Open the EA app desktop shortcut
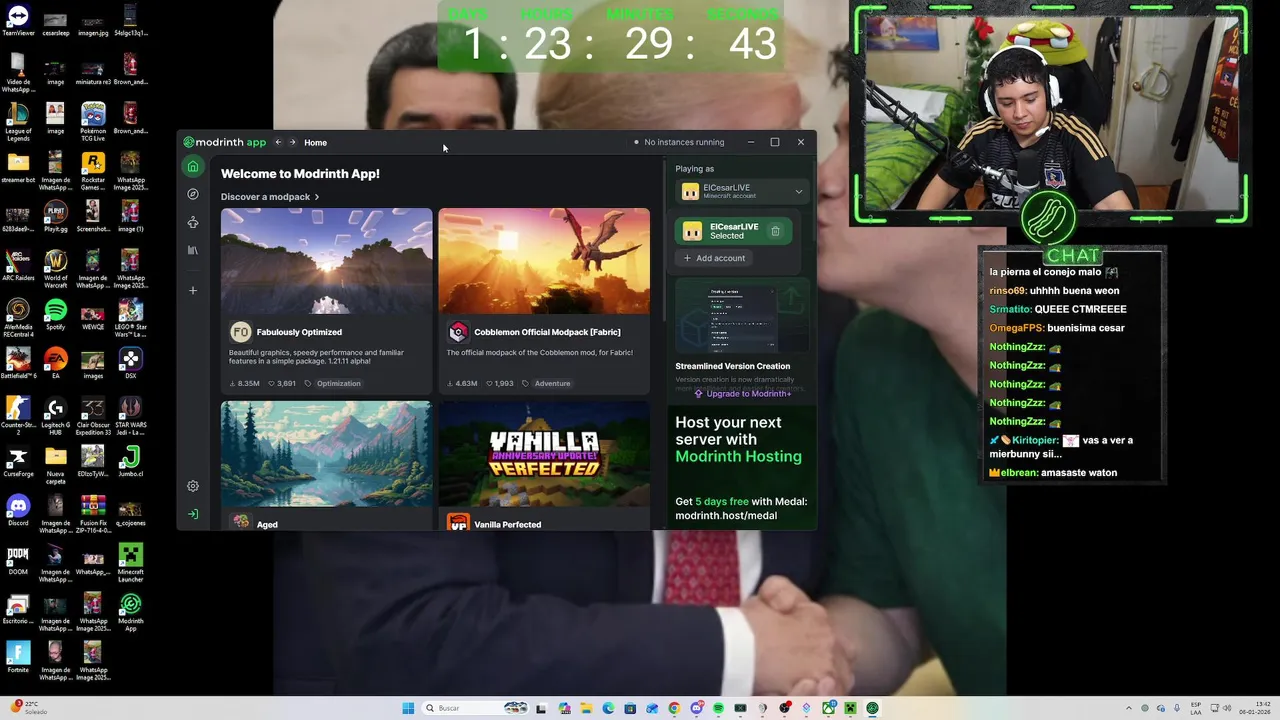 pyautogui.click(x=56, y=363)
